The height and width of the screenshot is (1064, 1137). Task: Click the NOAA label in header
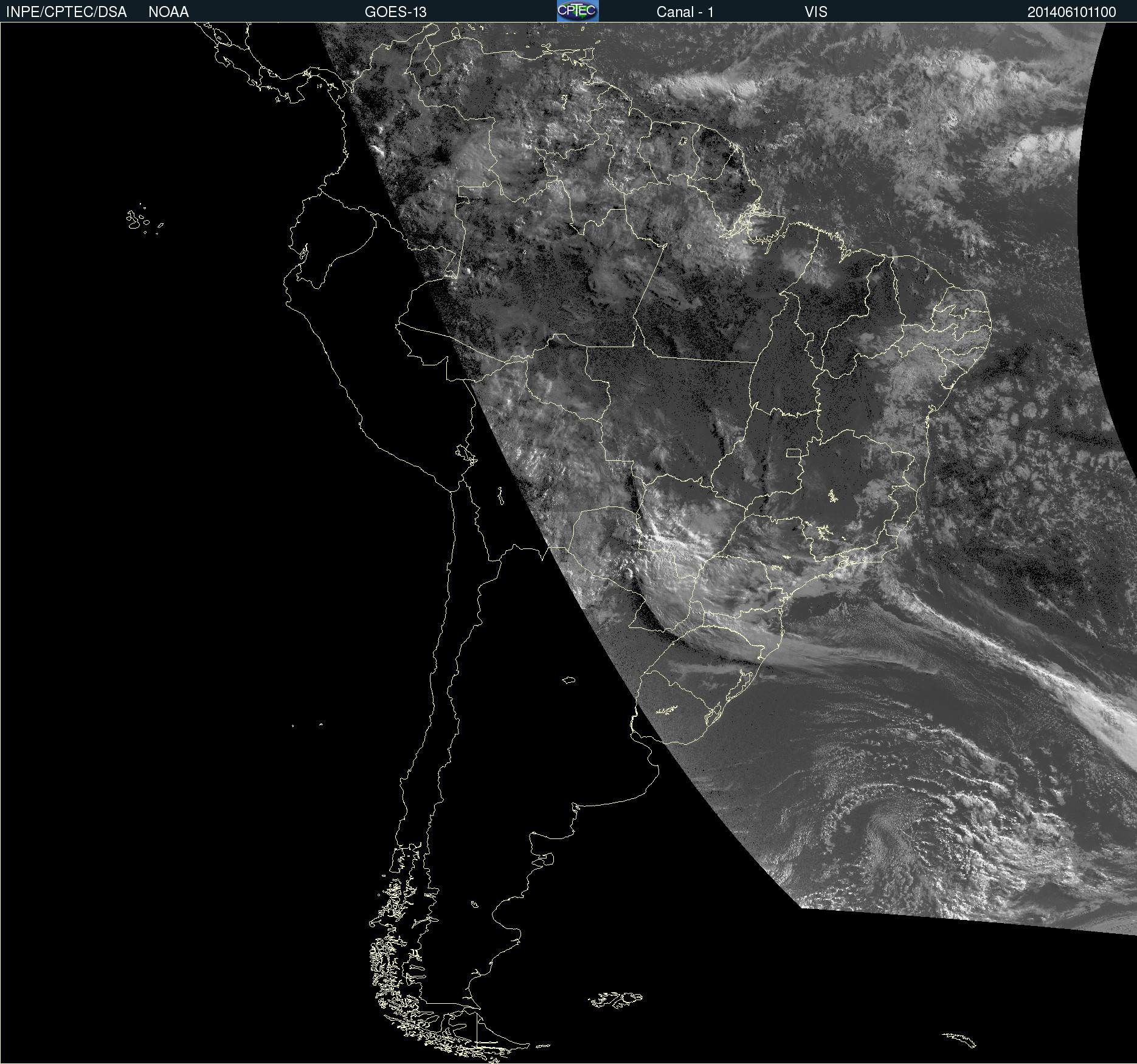pyautogui.click(x=168, y=12)
